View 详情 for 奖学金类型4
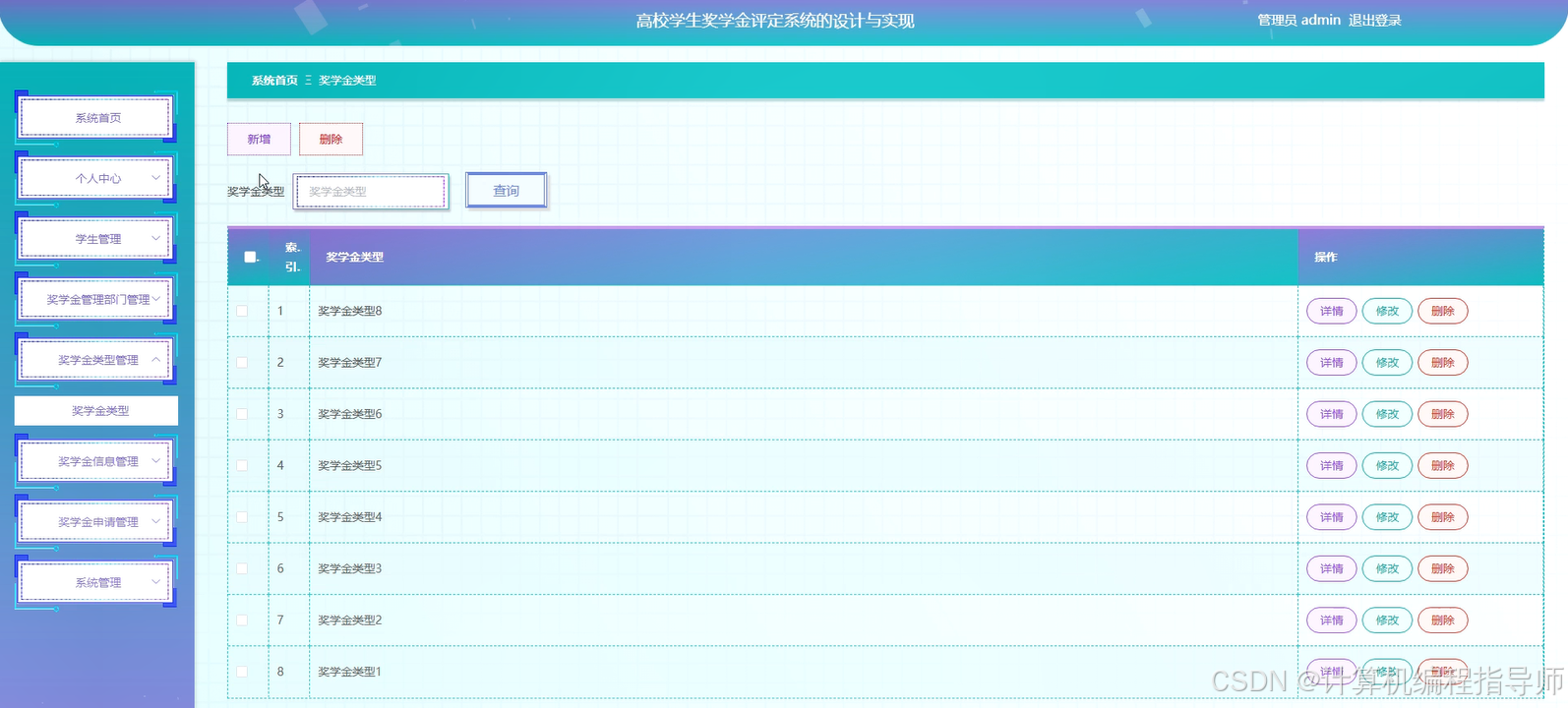 1332,517
